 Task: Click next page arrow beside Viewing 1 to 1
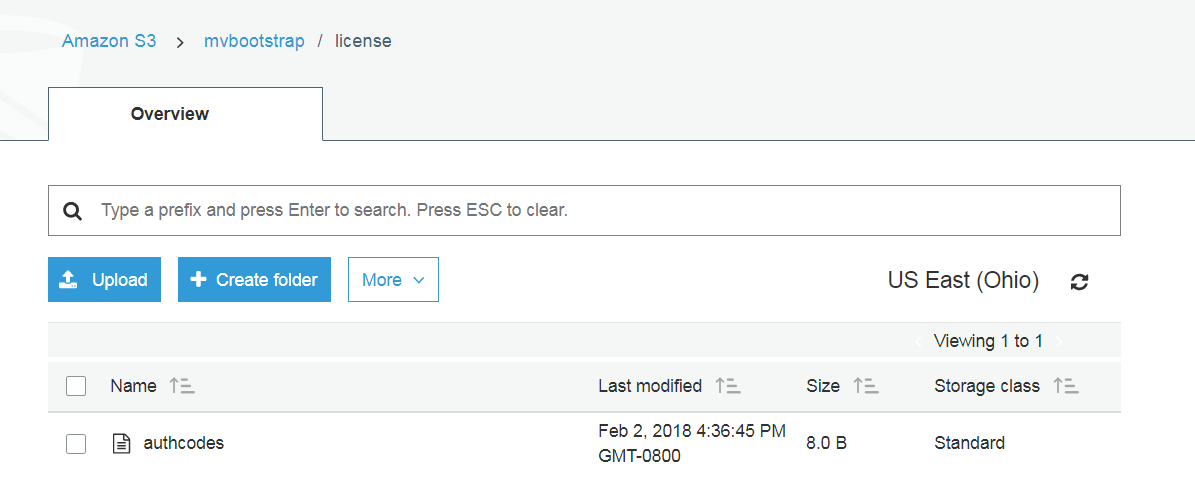(x=1059, y=342)
